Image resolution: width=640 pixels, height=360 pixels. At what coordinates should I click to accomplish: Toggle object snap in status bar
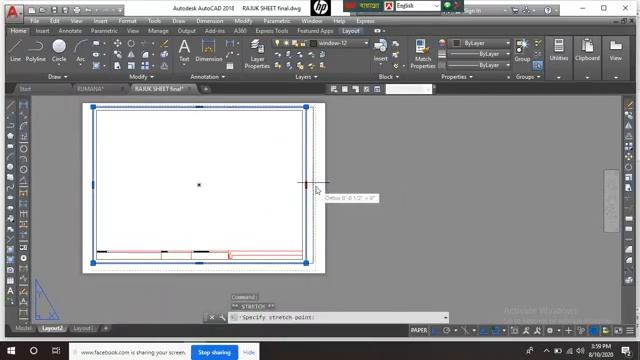click(x=495, y=330)
